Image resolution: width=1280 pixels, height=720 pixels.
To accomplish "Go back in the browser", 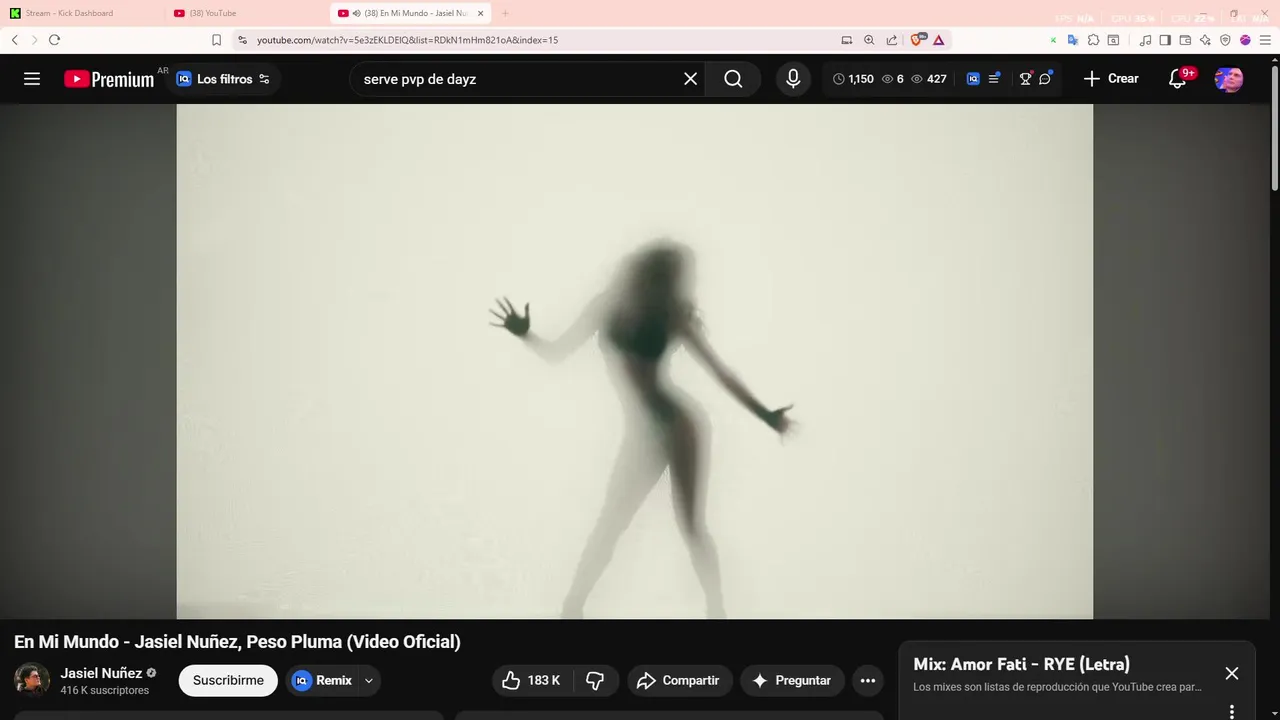I will pyautogui.click(x=15, y=40).
